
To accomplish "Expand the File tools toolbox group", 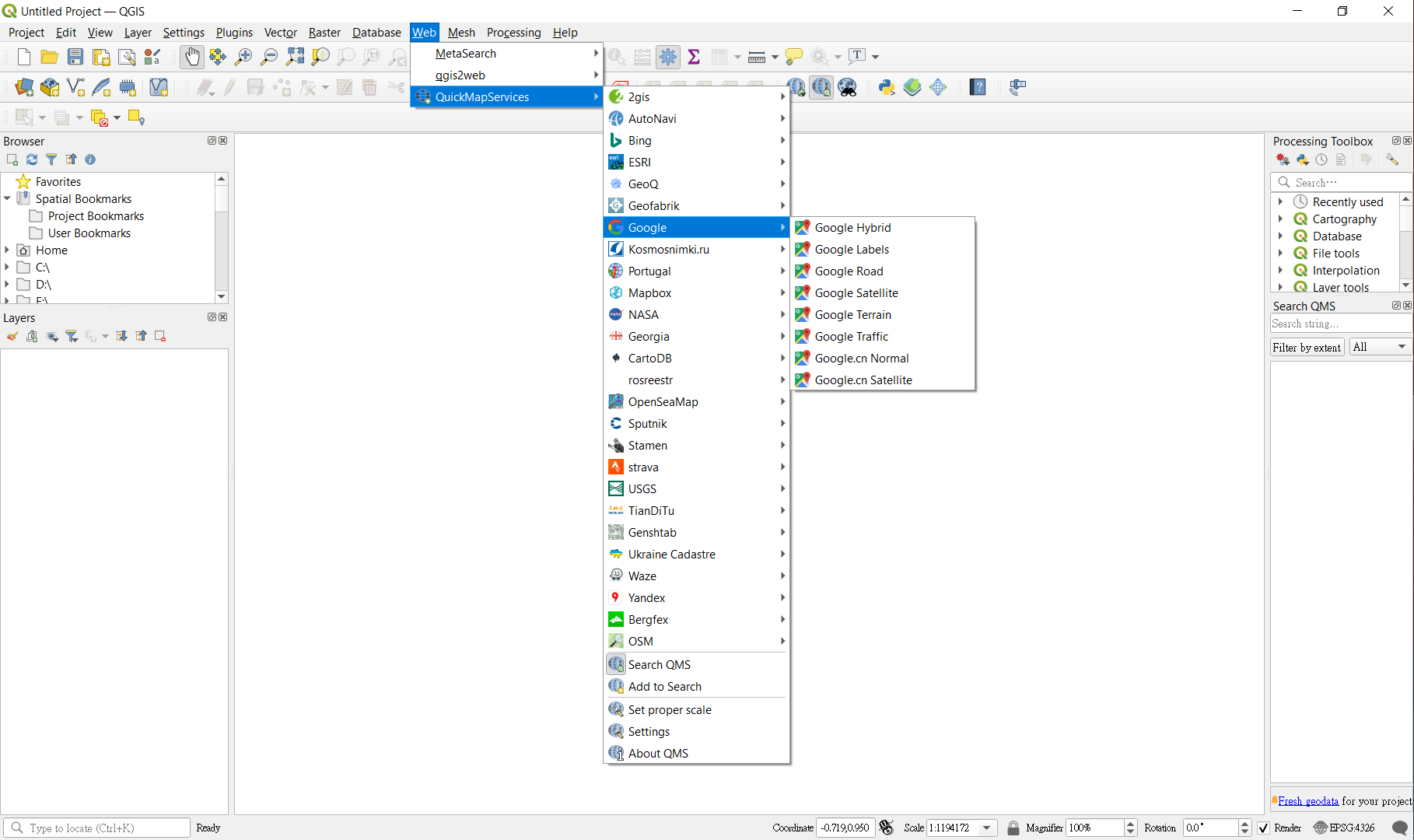I will pos(1280,254).
